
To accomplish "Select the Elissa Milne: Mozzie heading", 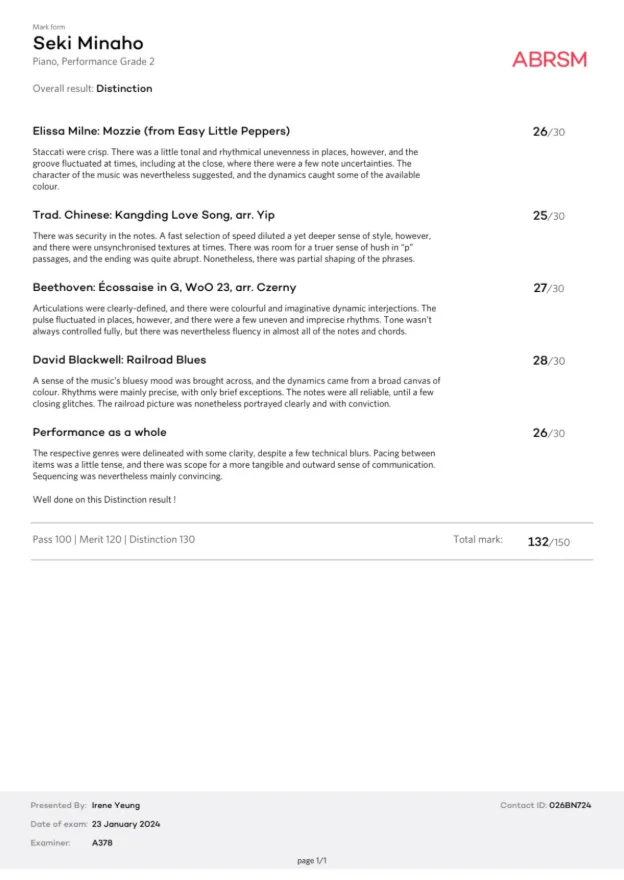I will (x=161, y=131).
